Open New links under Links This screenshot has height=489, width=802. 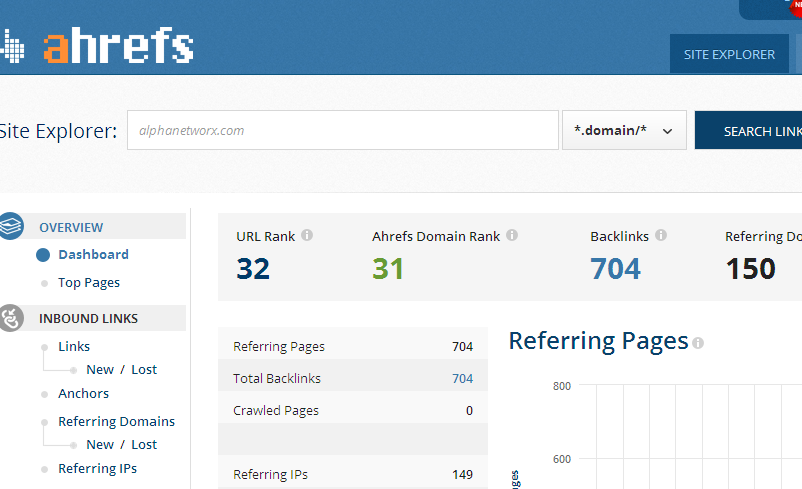coord(100,369)
